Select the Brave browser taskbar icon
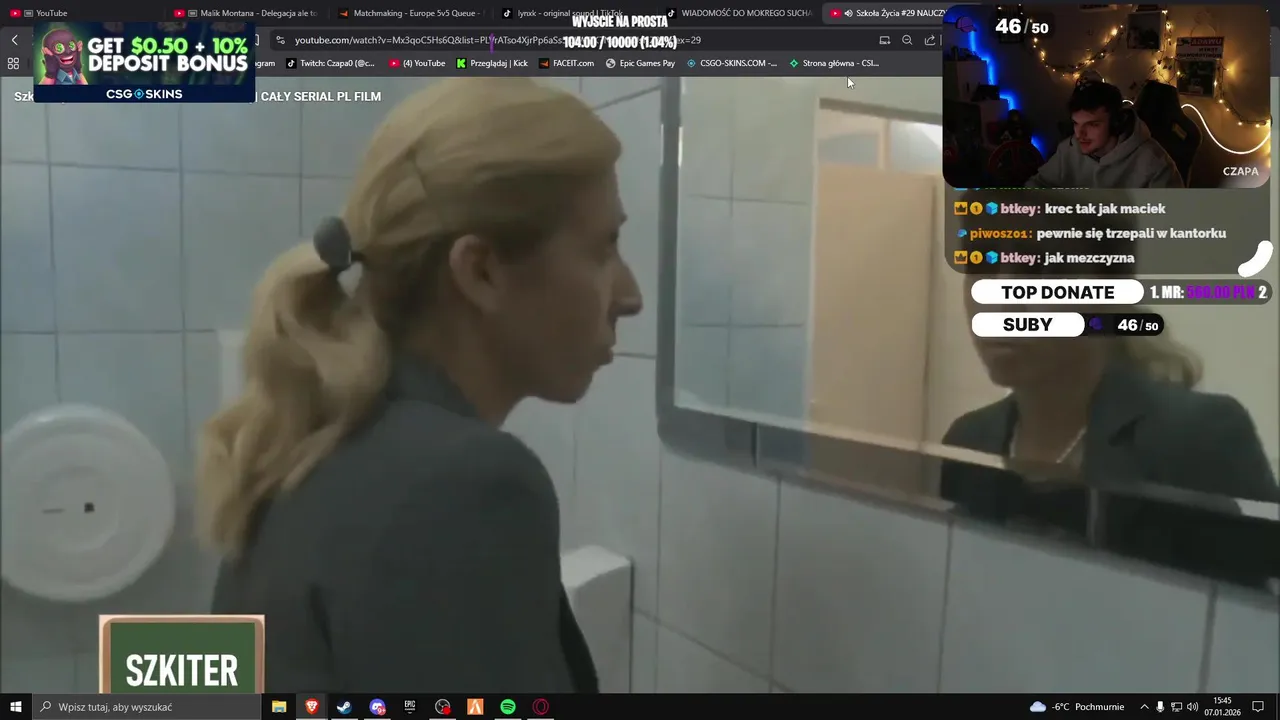The height and width of the screenshot is (720, 1280). (x=312, y=707)
